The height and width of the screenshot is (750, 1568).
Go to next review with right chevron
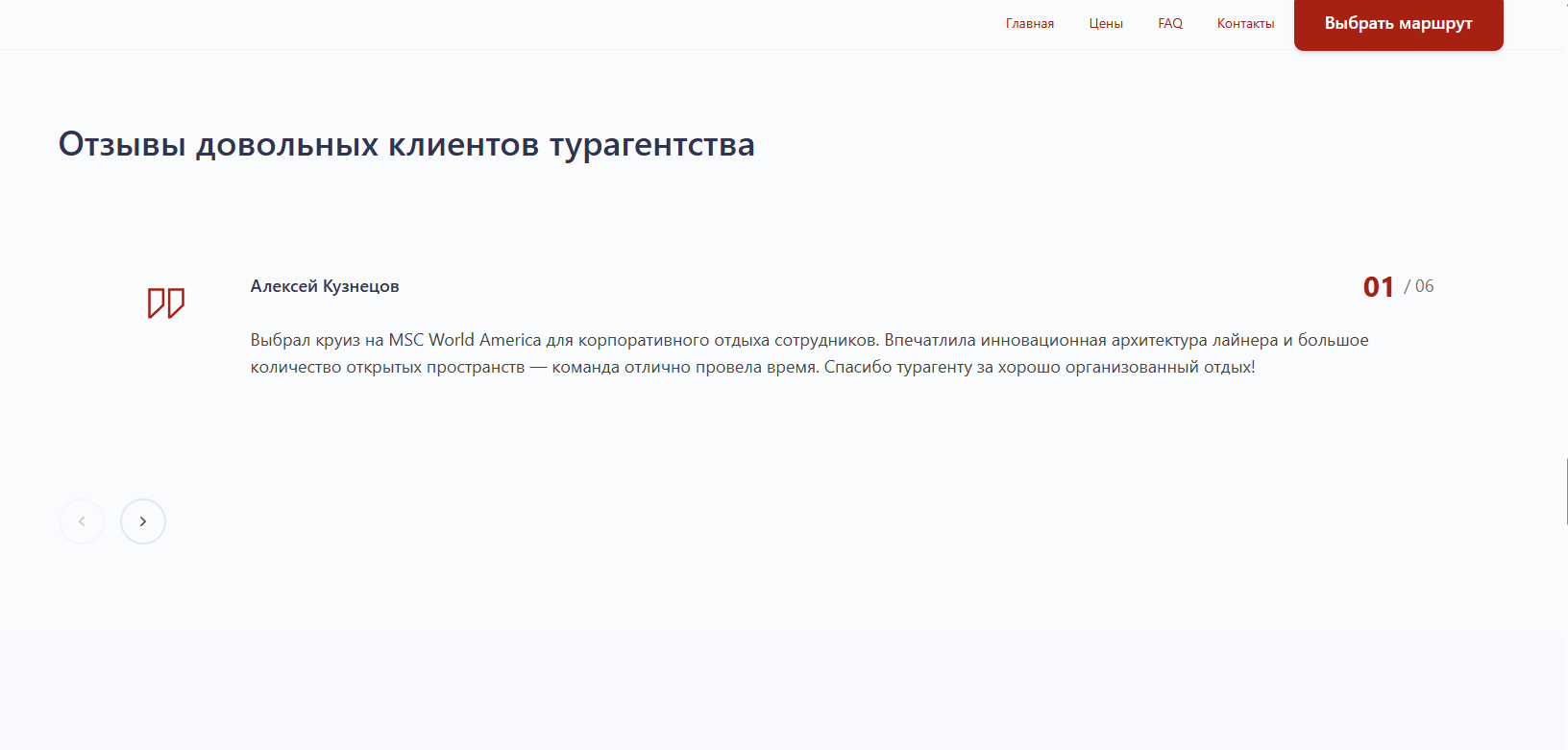pyautogui.click(x=143, y=521)
